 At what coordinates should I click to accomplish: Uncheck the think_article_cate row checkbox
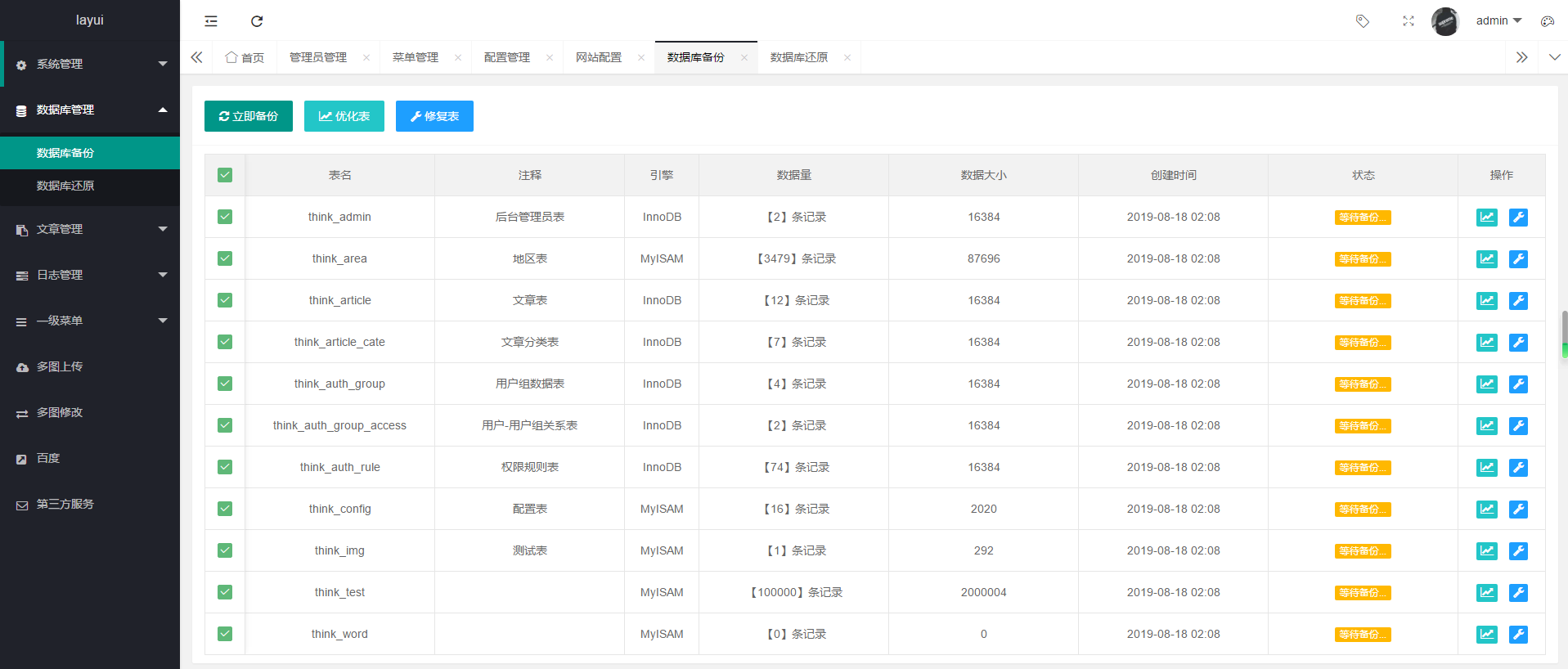click(225, 342)
